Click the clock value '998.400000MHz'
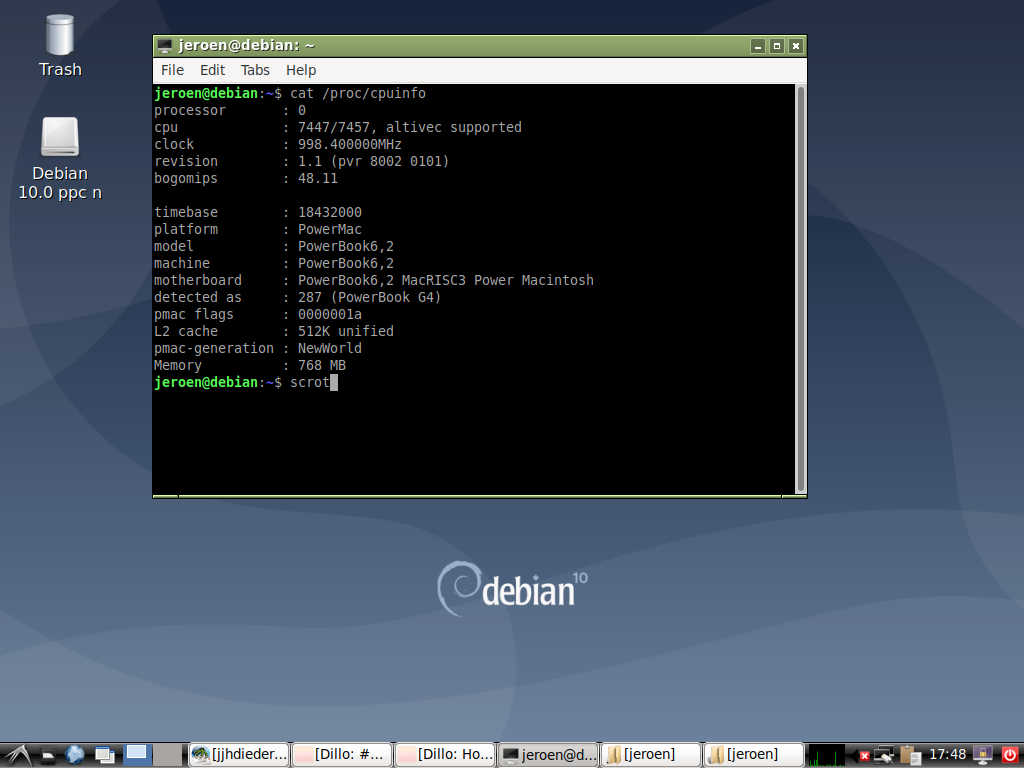The image size is (1024, 768). [x=349, y=144]
